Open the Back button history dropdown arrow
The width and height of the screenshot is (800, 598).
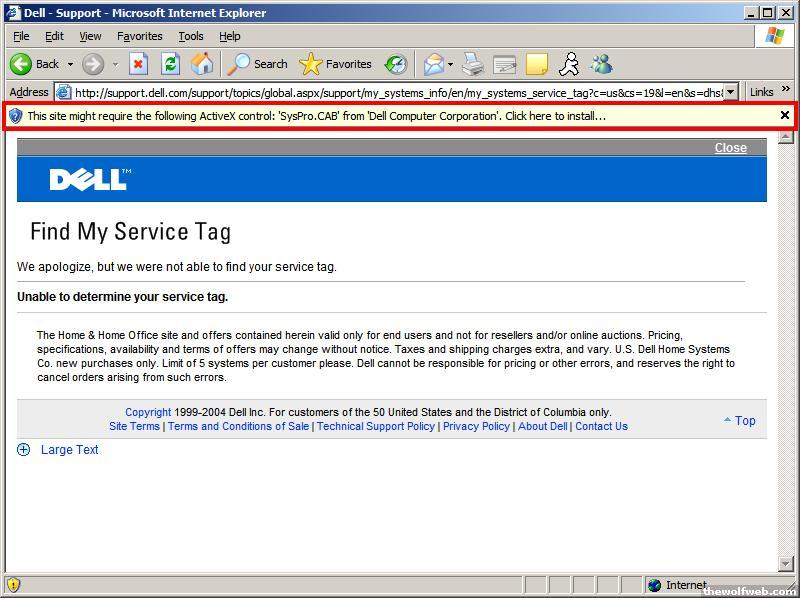click(x=70, y=64)
